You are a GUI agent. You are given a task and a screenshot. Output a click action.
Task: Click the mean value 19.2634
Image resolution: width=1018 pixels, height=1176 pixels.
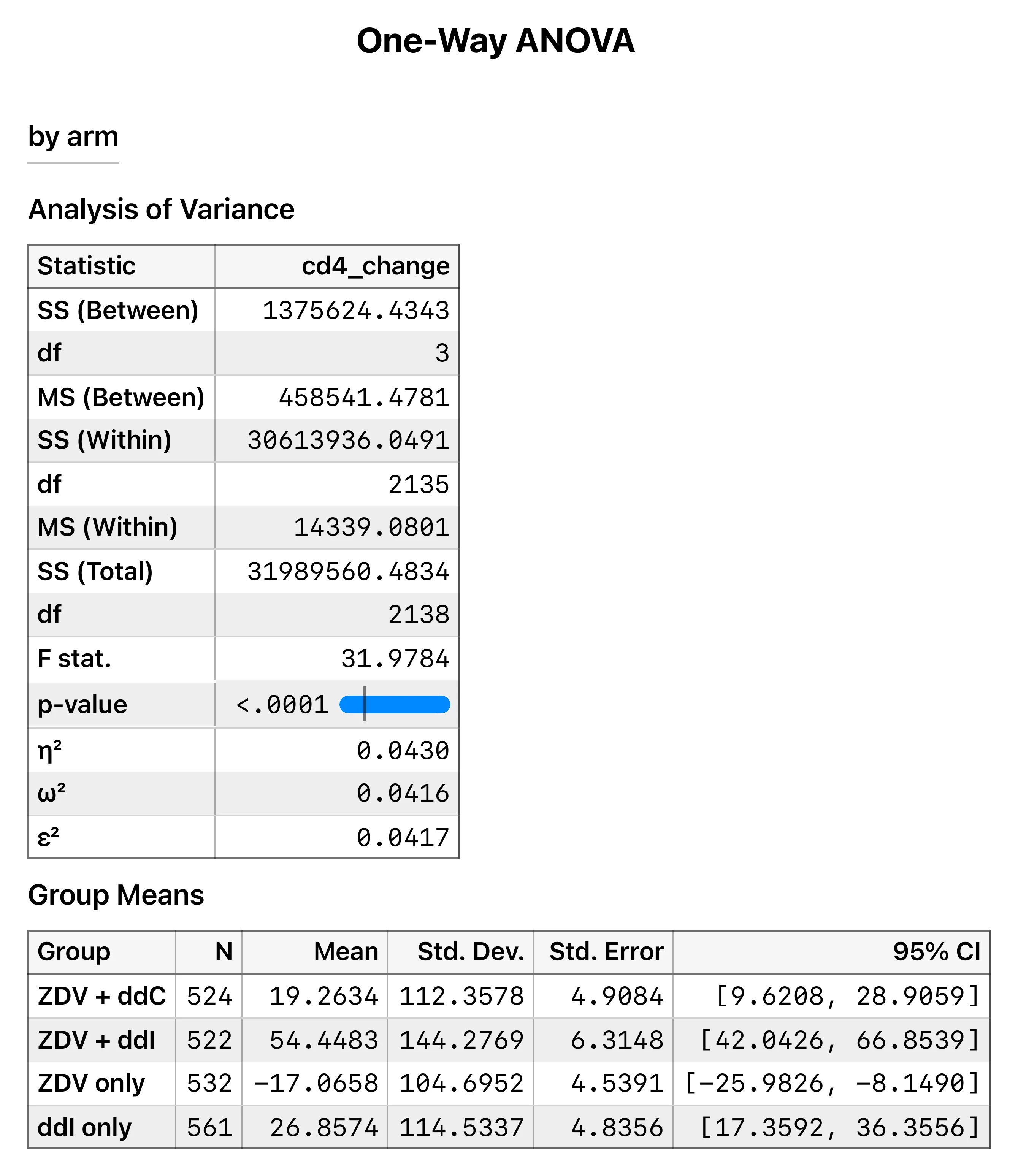(x=324, y=997)
